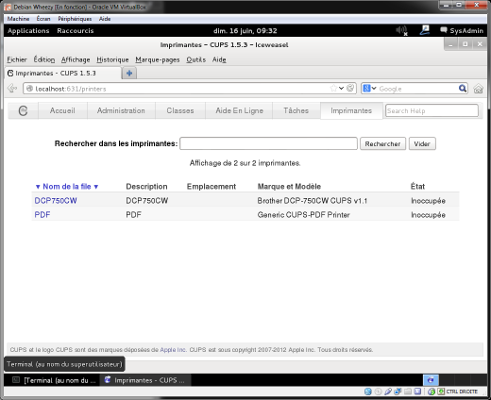Click the sort arrow right of Nom de la file

[x=96, y=187]
